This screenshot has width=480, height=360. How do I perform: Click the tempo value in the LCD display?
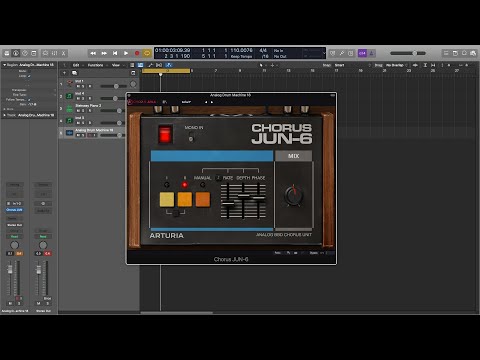[x=241, y=50]
